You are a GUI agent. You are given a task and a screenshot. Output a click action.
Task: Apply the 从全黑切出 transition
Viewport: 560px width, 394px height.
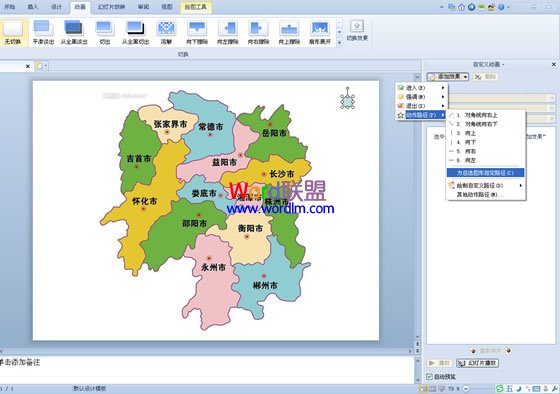coord(136,33)
